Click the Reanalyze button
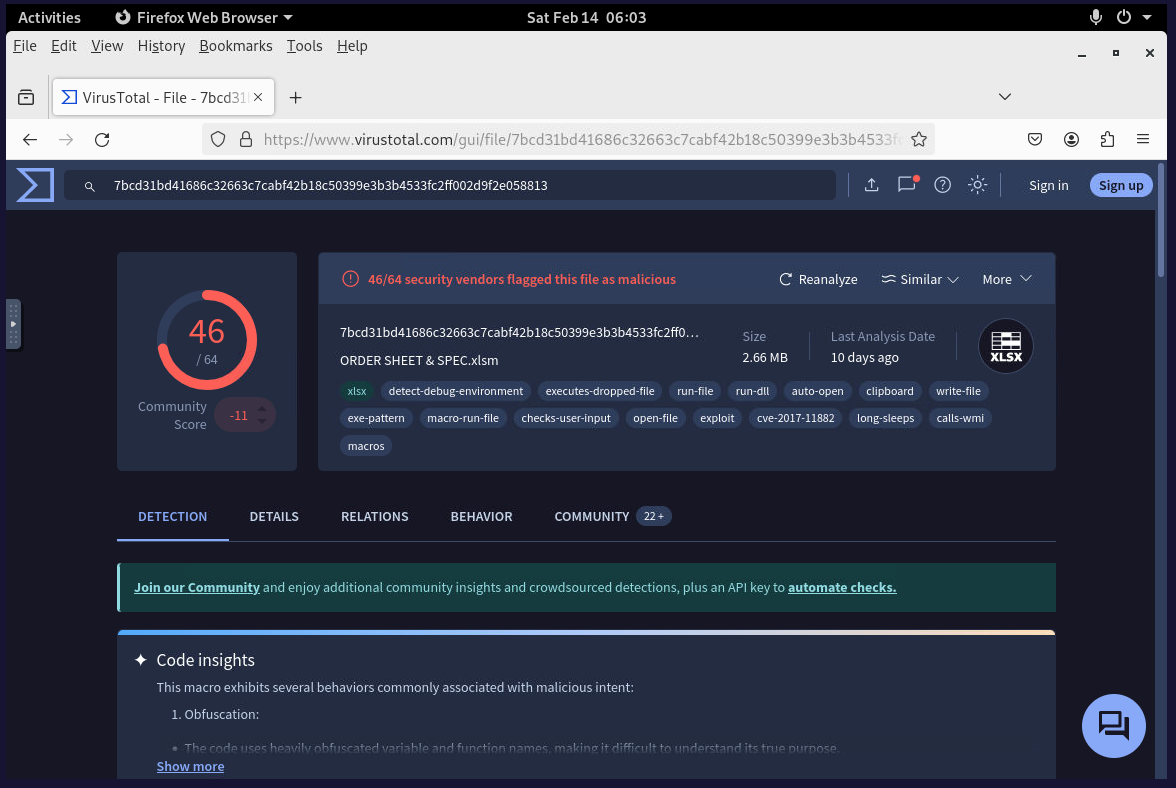The height and width of the screenshot is (788, 1176). [818, 279]
